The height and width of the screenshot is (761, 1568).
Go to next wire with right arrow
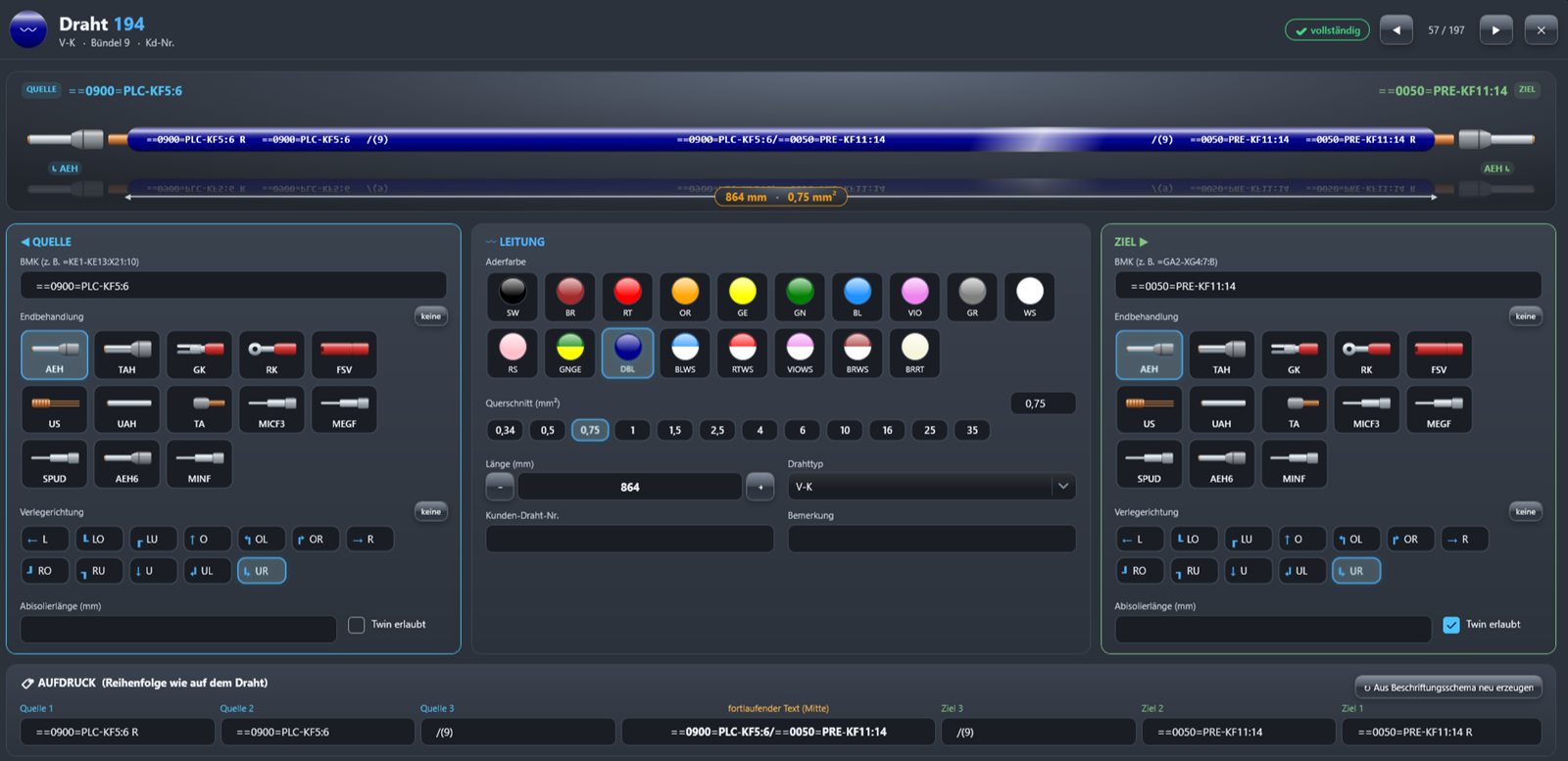tap(1495, 30)
